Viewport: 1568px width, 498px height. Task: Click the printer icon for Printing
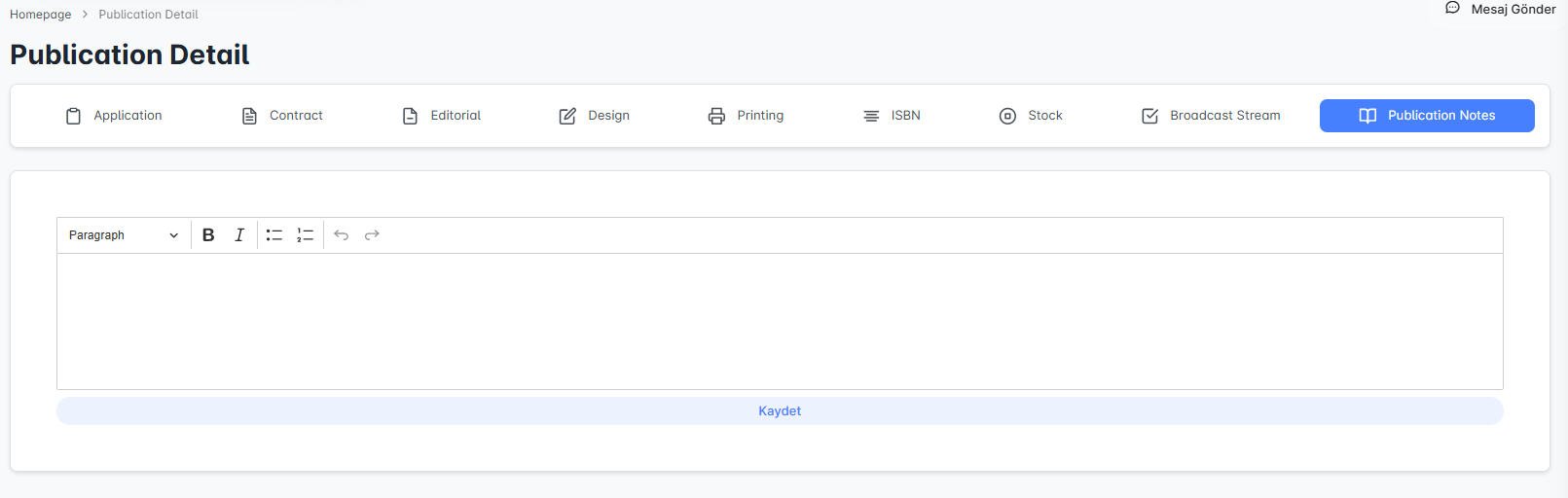point(716,116)
